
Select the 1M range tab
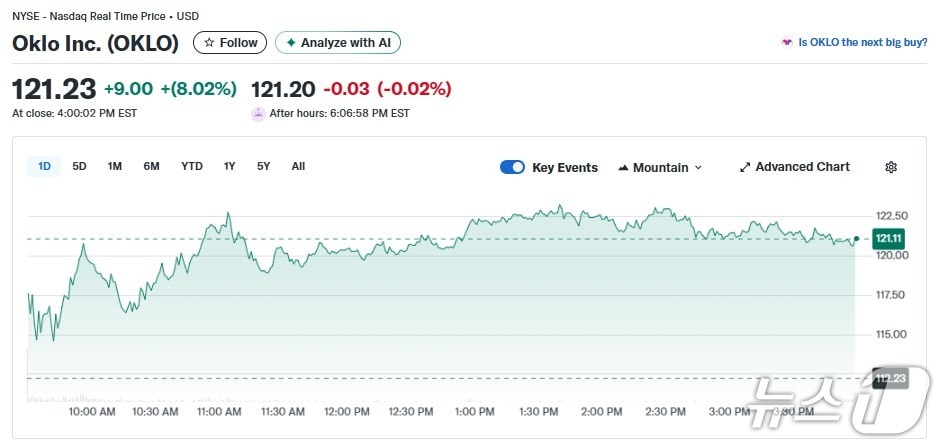pyautogui.click(x=115, y=166)
